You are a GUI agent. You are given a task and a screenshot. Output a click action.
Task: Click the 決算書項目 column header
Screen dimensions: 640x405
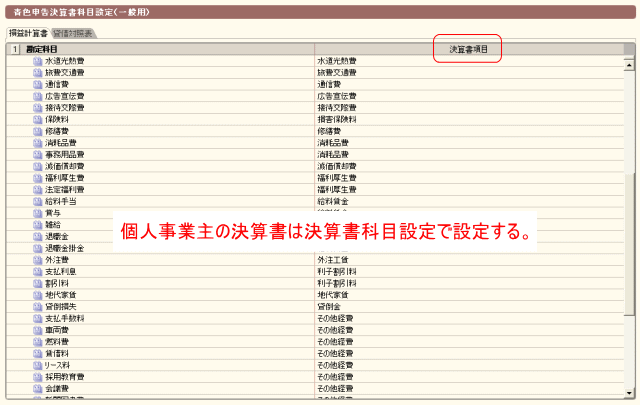[469, 49]
